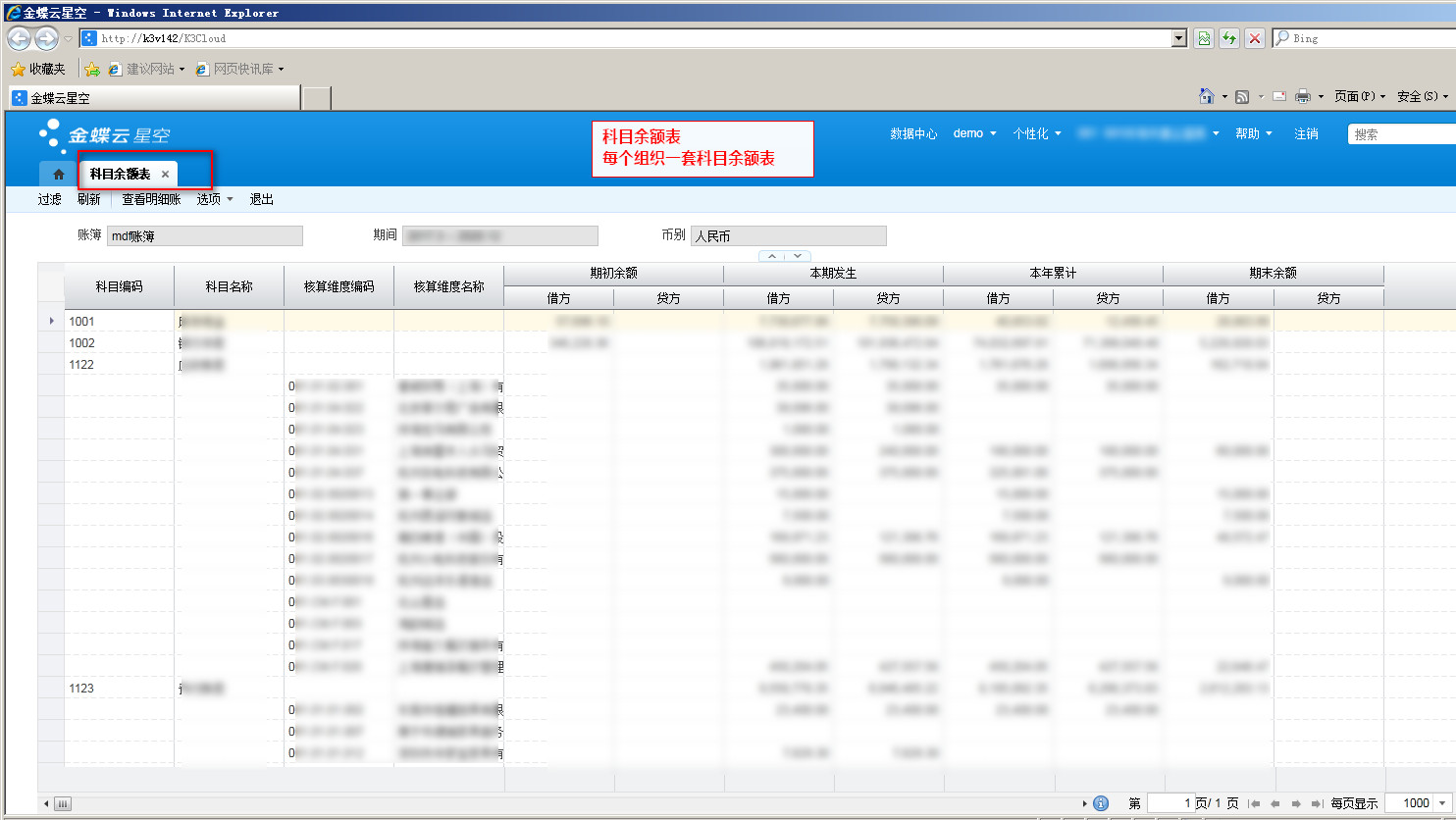Viewport: 1456px width, 820px height.
Task: Click the blue info icon in footer
Action: click(1101, 803)
